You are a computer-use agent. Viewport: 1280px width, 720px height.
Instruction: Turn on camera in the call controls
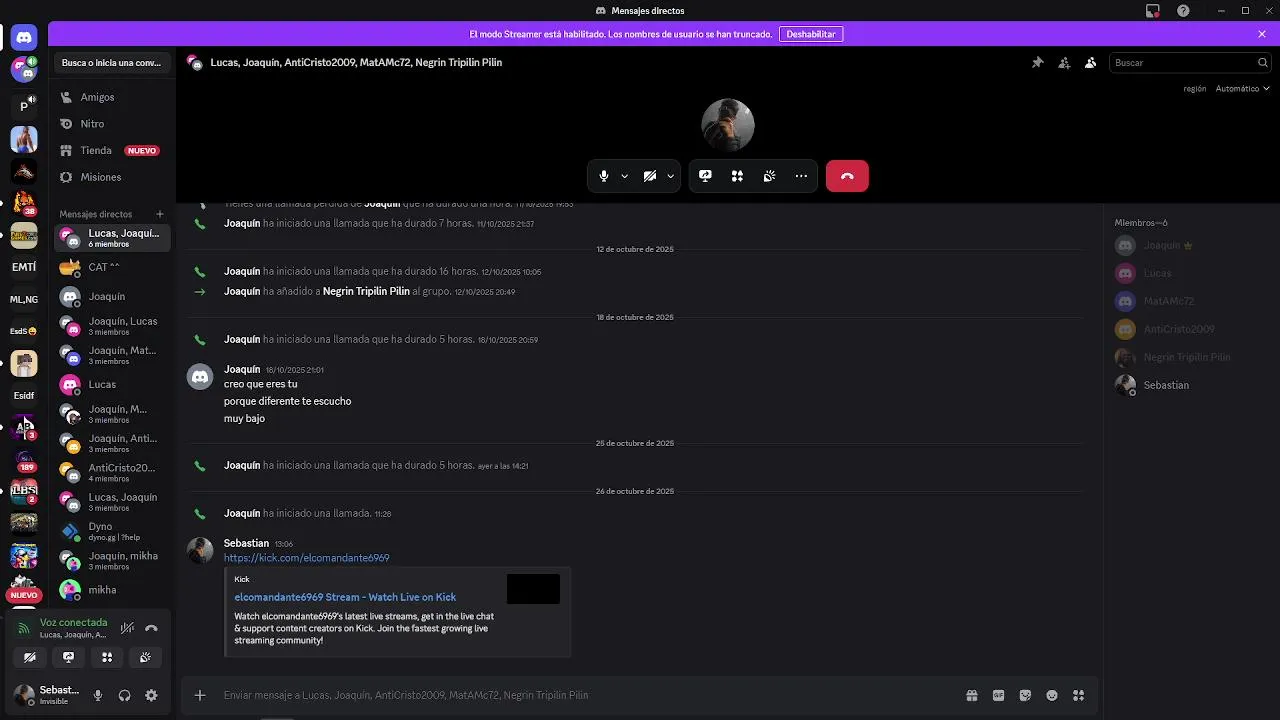(650, 176)
